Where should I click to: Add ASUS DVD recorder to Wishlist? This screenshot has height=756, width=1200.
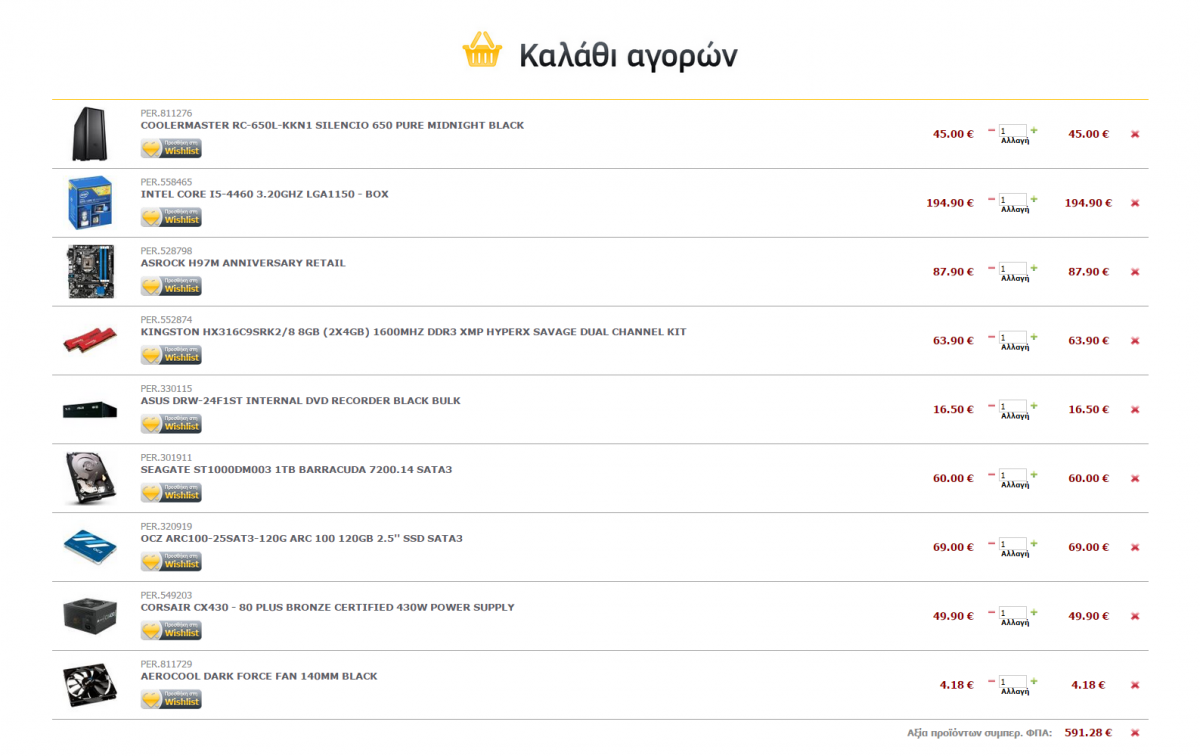[171, 425]
